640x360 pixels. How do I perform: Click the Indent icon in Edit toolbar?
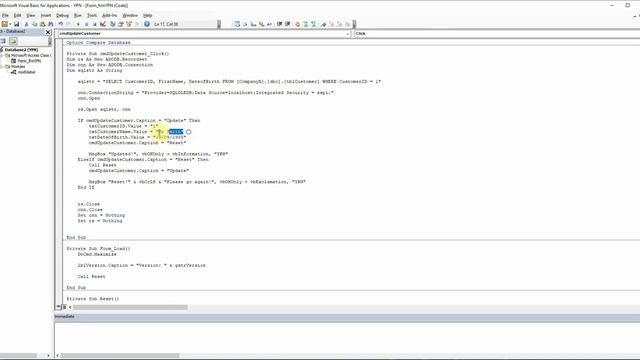[x=280, y=24]
